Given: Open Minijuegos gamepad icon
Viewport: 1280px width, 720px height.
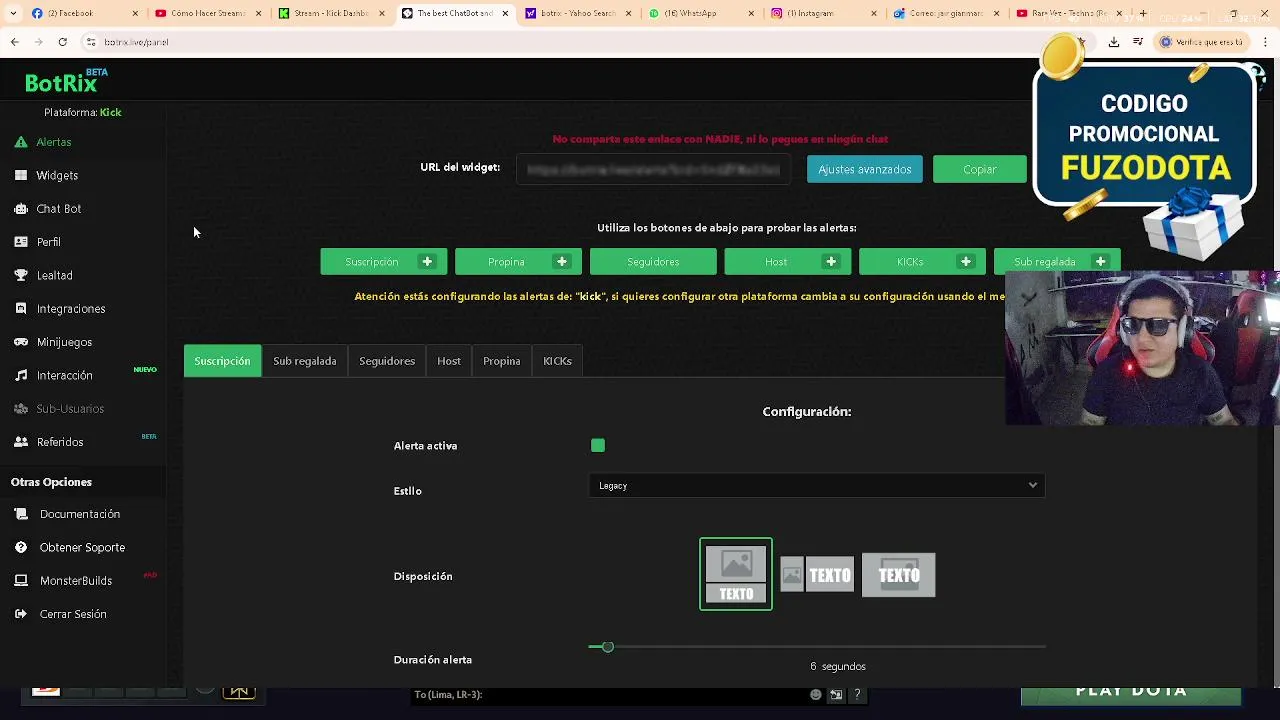Looking at the screenshot, I should (21, 342).
